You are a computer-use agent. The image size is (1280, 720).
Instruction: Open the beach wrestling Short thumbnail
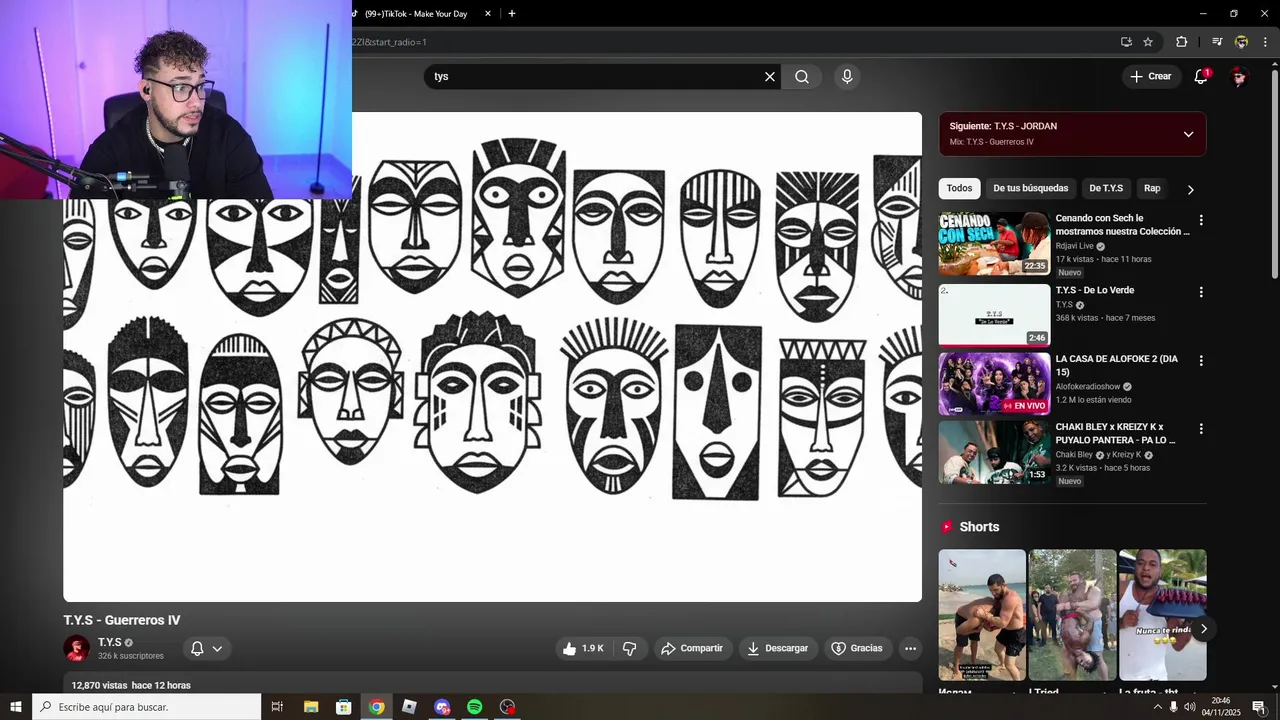click(x=982, y=614)
